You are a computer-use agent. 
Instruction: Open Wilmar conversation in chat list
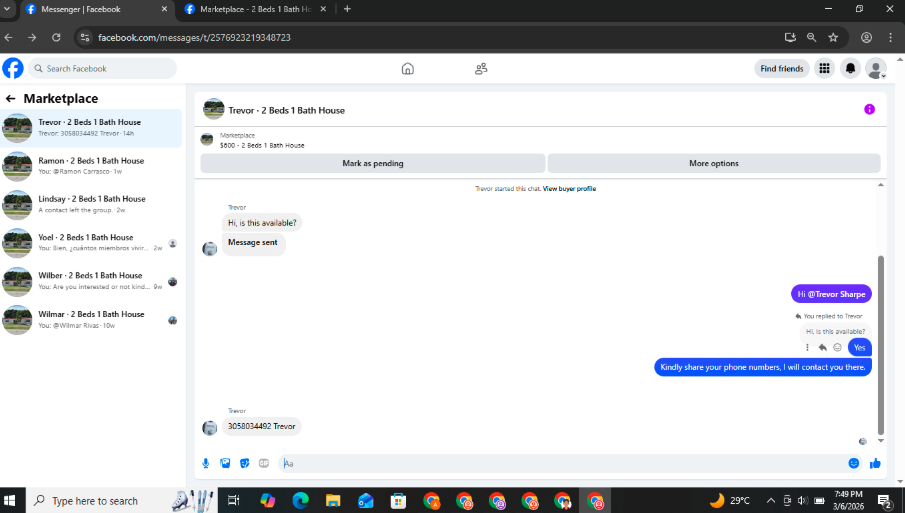tap(91, 320)
